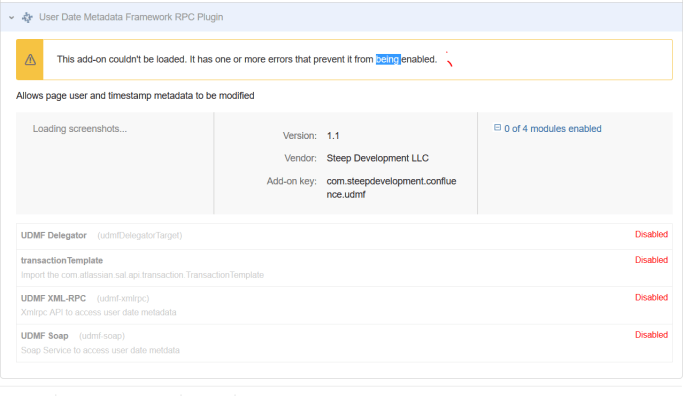Click the '0 of 4 modules enabled' link

click(x=553, y=129)
